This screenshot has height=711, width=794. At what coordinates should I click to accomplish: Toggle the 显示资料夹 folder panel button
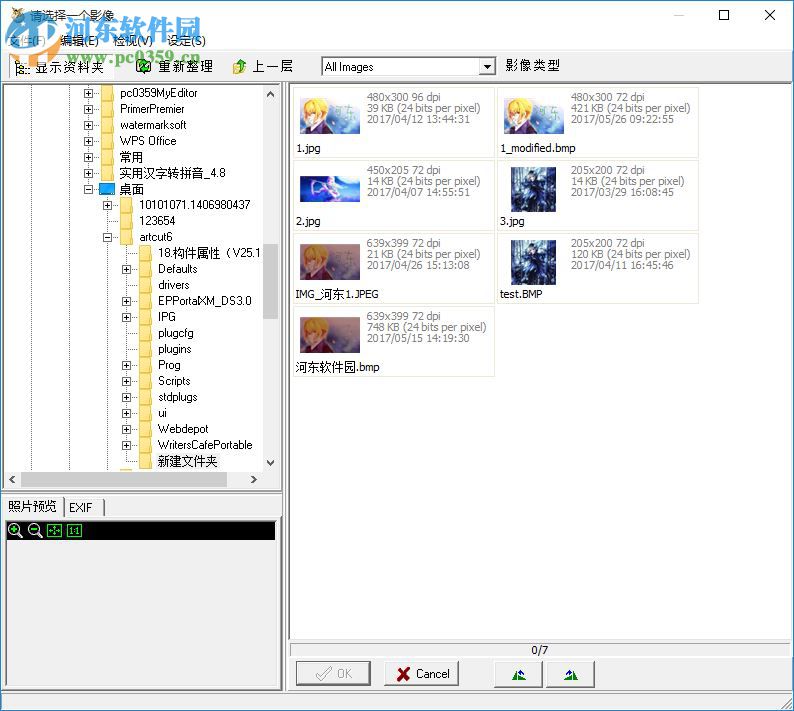[59, 67]
